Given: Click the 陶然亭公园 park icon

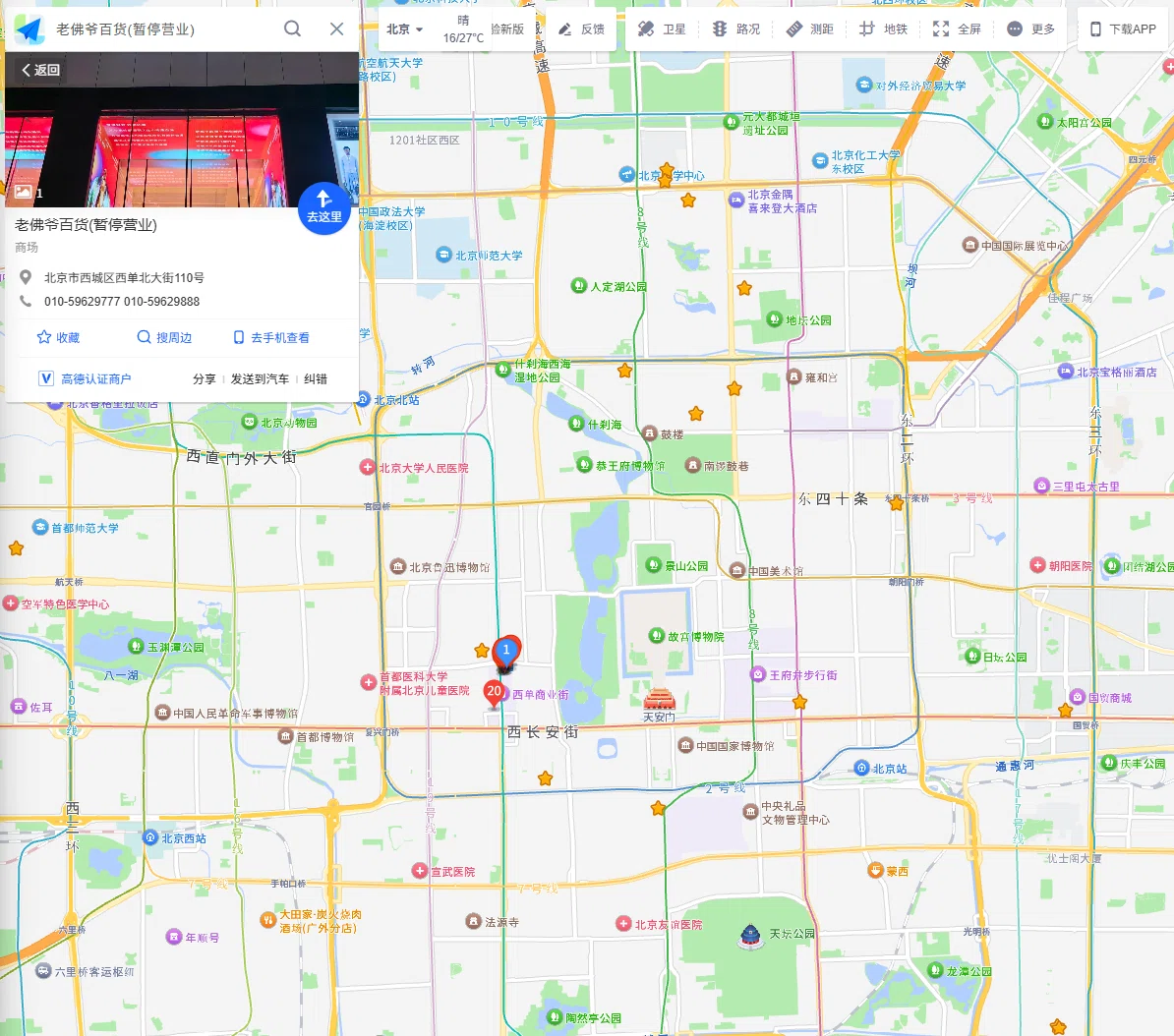Looking at the screenshot, I should click(555, 1017).
